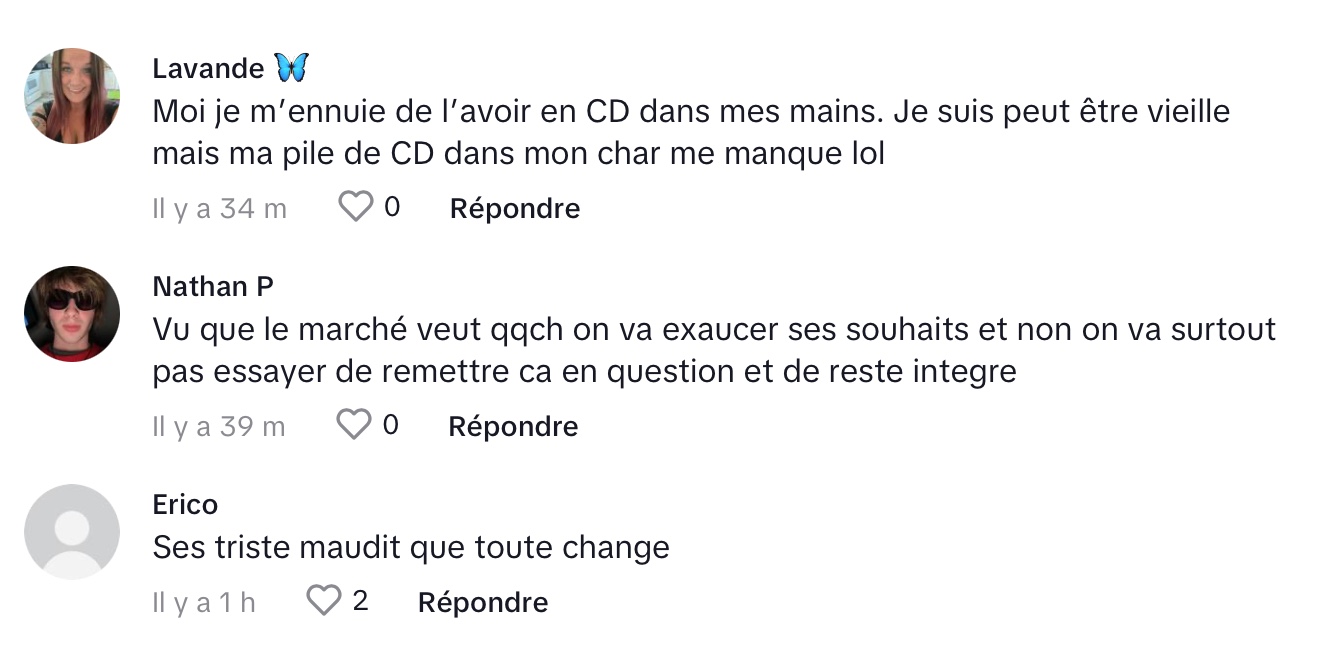Viewport: 1320px width, 650px height.
Task: Open Erico's default gray avatar
Action: pos(72,532)
